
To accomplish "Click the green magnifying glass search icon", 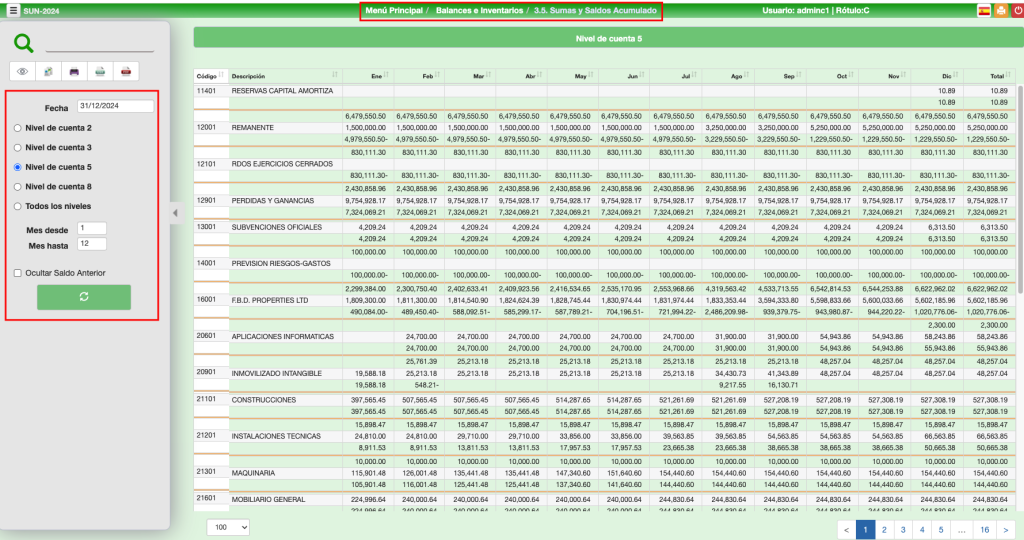I will 24,43.
